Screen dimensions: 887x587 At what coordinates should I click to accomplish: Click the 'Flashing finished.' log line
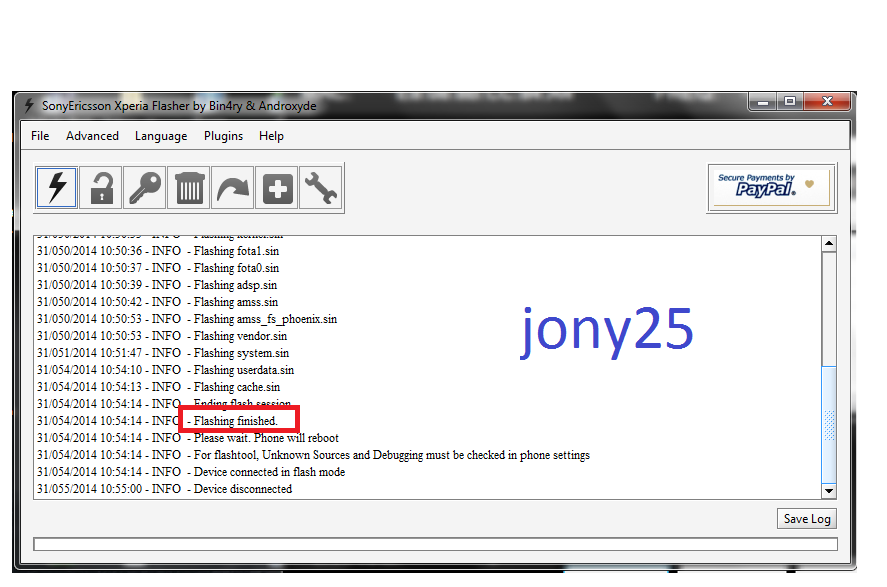pyautogui.click(x=236, y=421)
